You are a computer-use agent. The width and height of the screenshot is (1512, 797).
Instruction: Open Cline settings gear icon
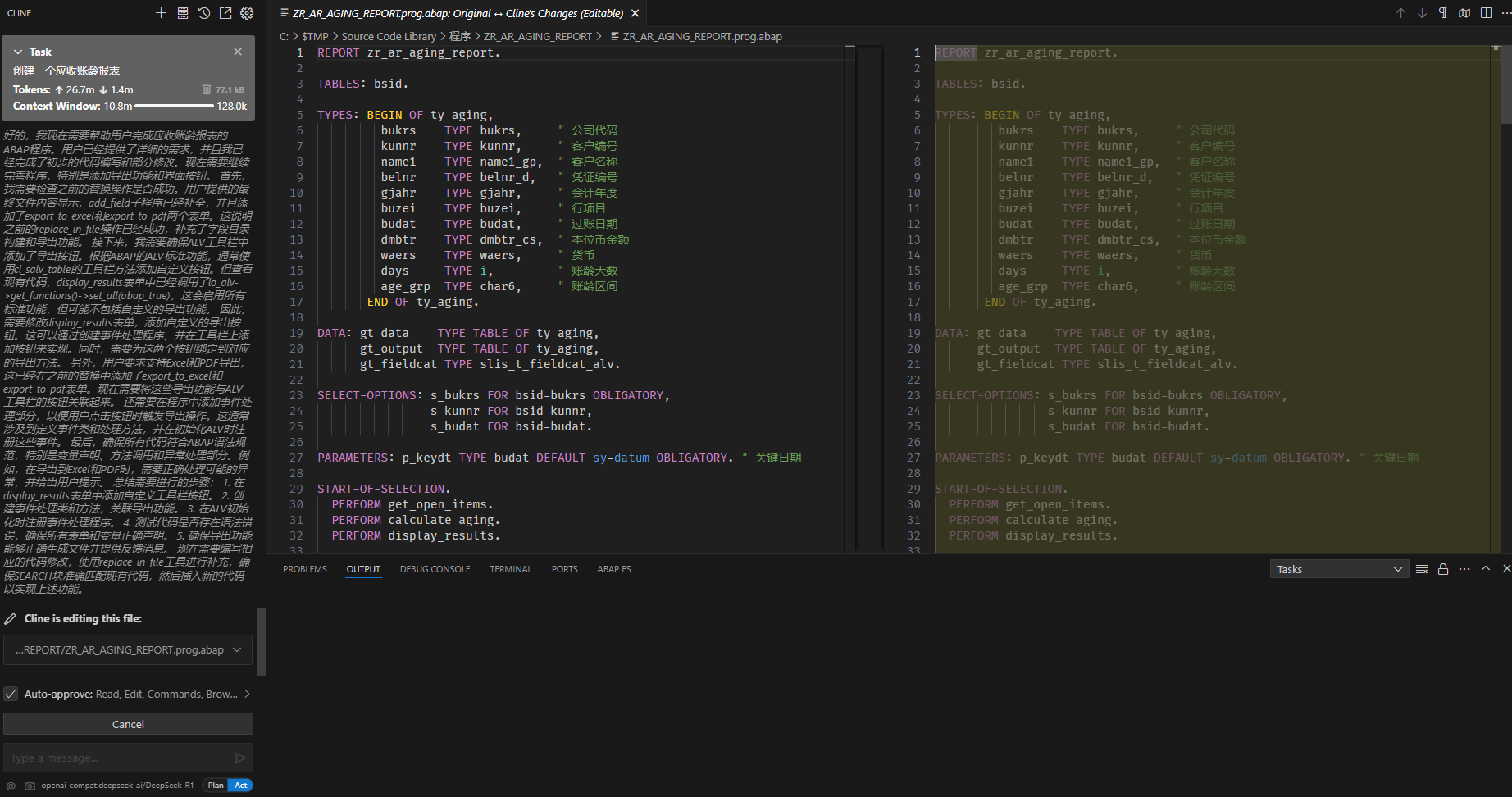coord(247,13)
